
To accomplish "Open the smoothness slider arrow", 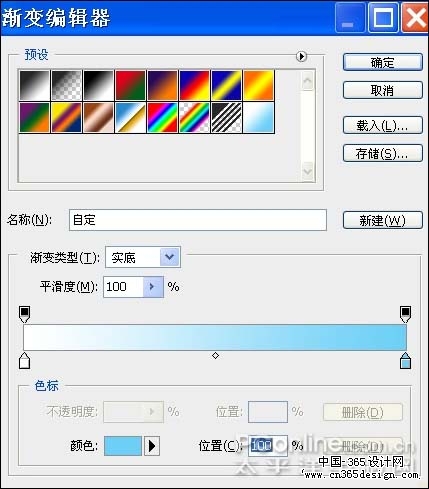I will (153, 287).
